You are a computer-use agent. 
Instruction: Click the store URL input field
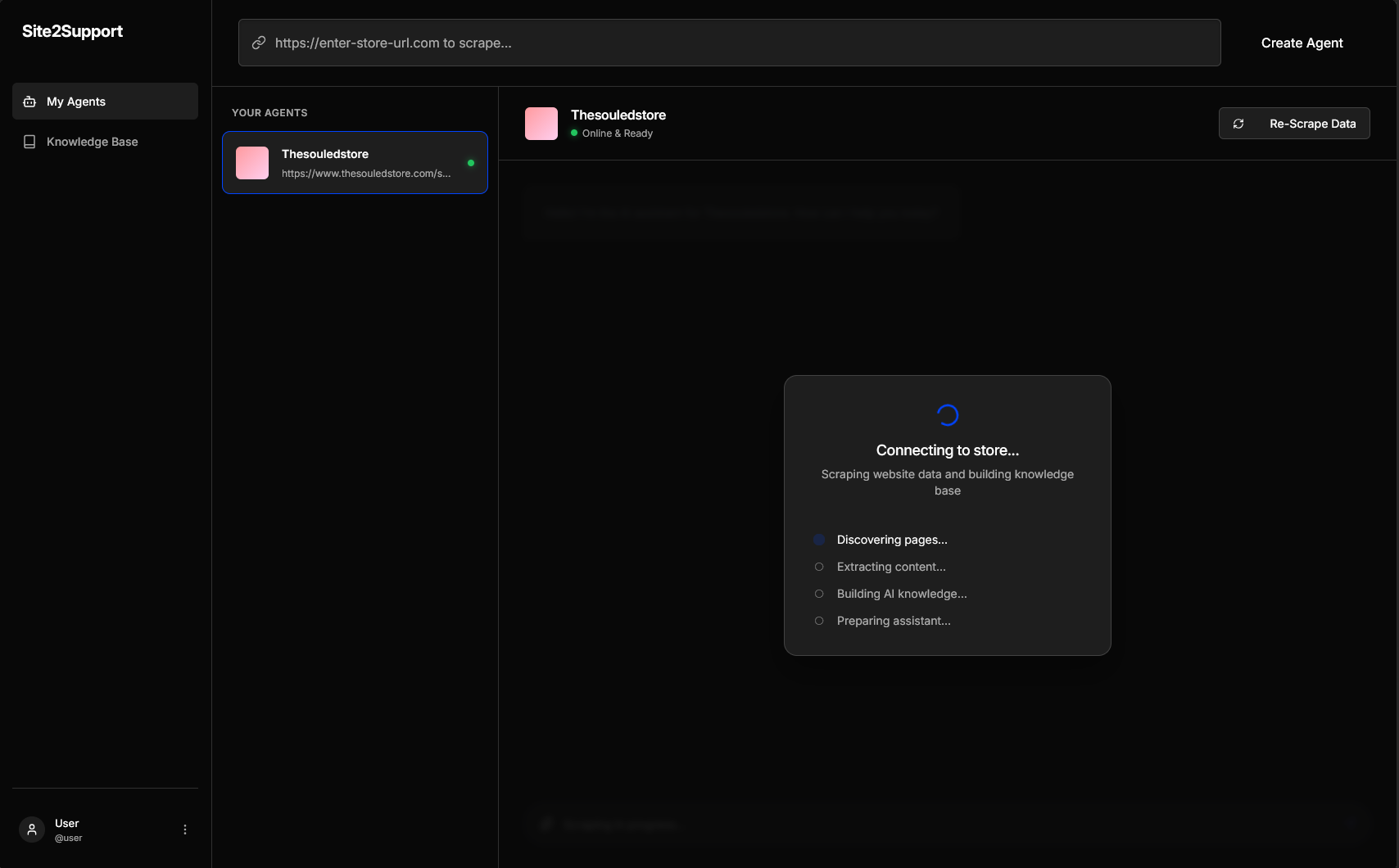(x=729, y=43)
